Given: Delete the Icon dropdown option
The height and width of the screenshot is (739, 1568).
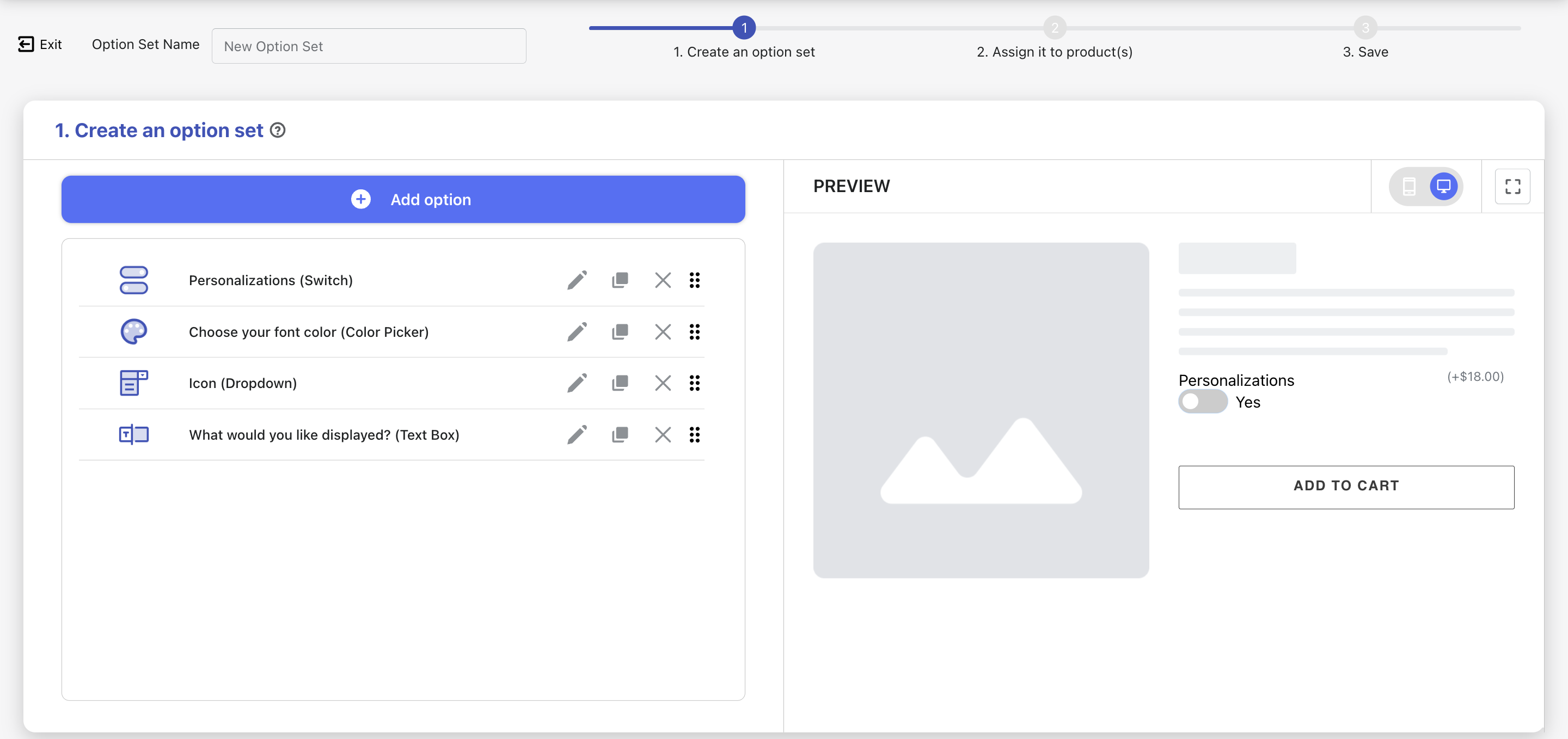Looking at the screenshot, I should click(x=662, y=383).
